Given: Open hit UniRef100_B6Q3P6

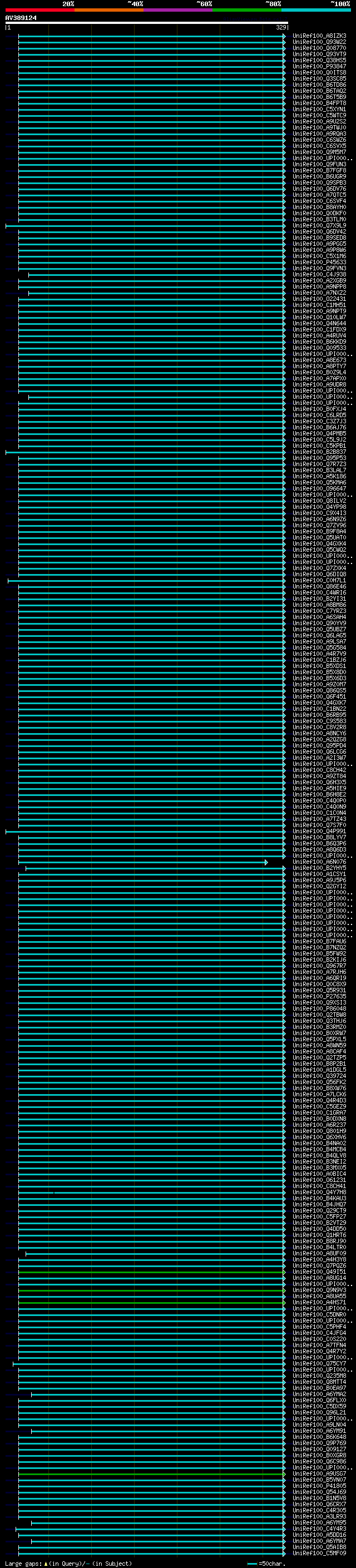Looking at the screenshot, I should coord(319,844).
